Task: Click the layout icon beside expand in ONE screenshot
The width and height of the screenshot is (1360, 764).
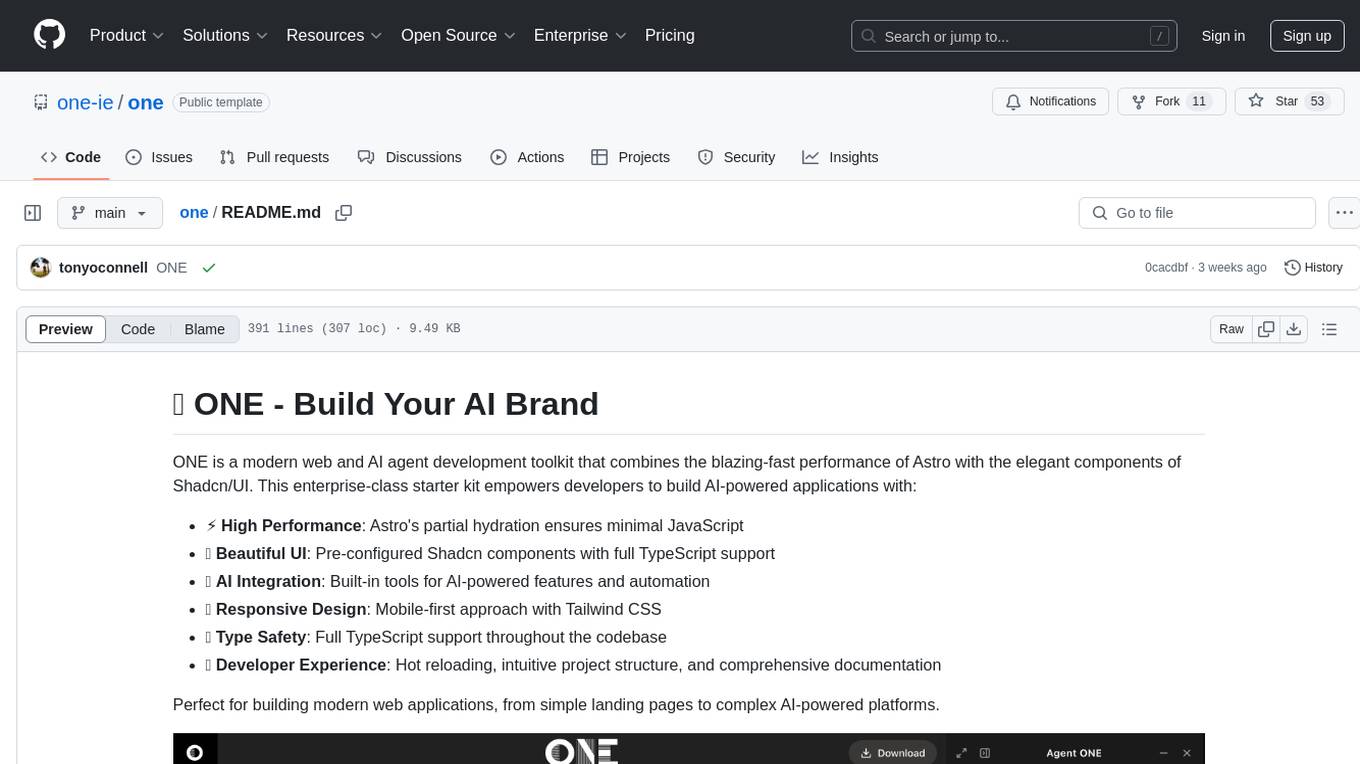Action: pyautogui.click(x=985, y=753)
